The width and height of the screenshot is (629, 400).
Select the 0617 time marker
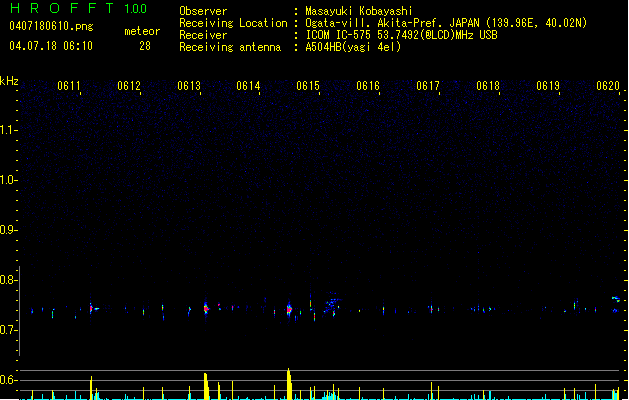coord(428,86)
